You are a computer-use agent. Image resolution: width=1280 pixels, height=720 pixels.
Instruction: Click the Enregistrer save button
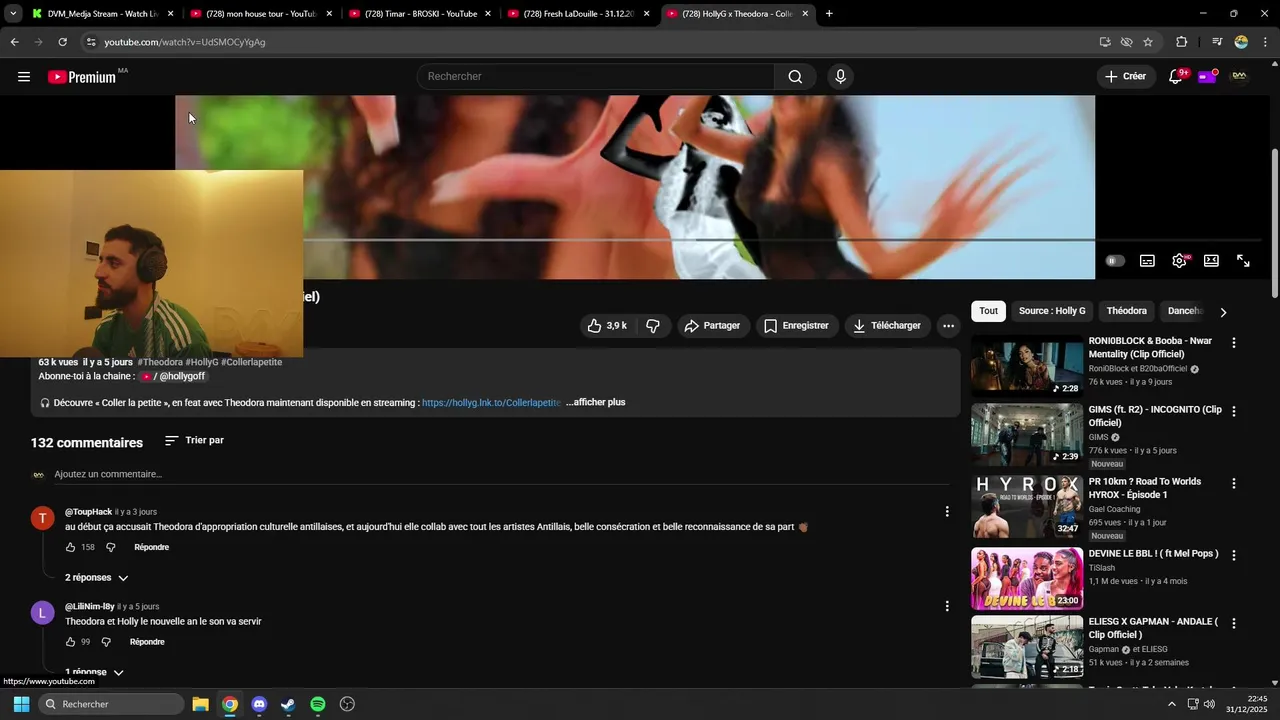pyautogui.click(x=796, y=326)
